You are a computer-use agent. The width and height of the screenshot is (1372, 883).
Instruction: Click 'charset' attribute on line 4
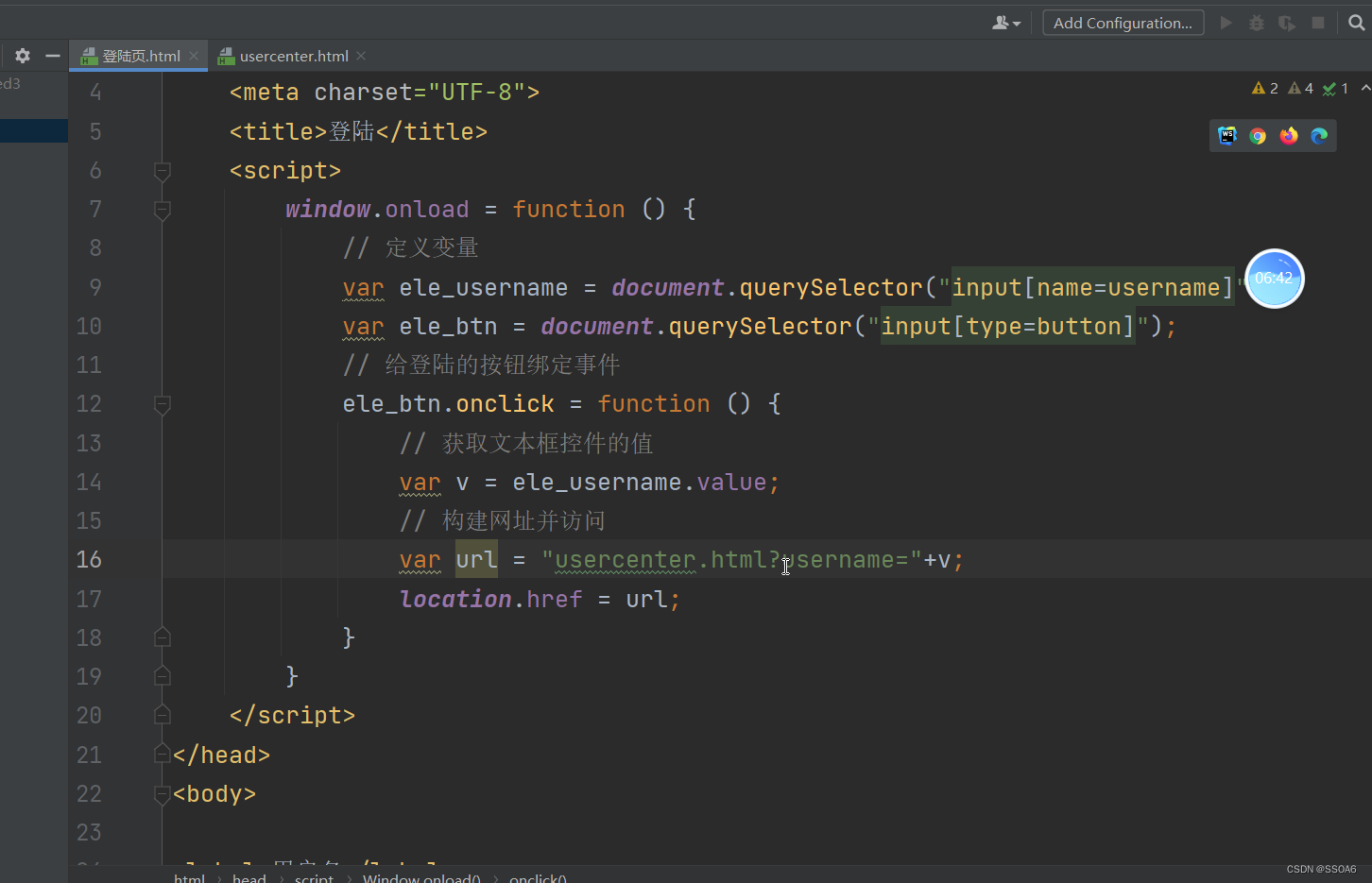click(363, 93)
